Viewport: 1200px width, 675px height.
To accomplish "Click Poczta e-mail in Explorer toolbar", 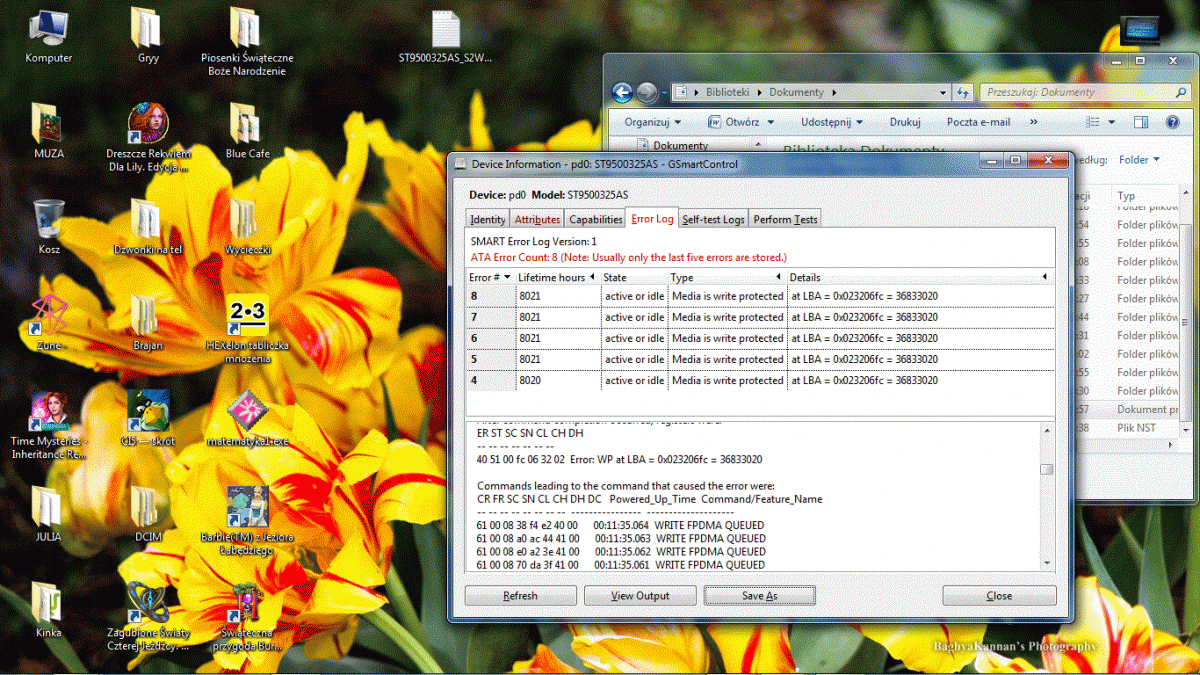I will tap(978, 122).
